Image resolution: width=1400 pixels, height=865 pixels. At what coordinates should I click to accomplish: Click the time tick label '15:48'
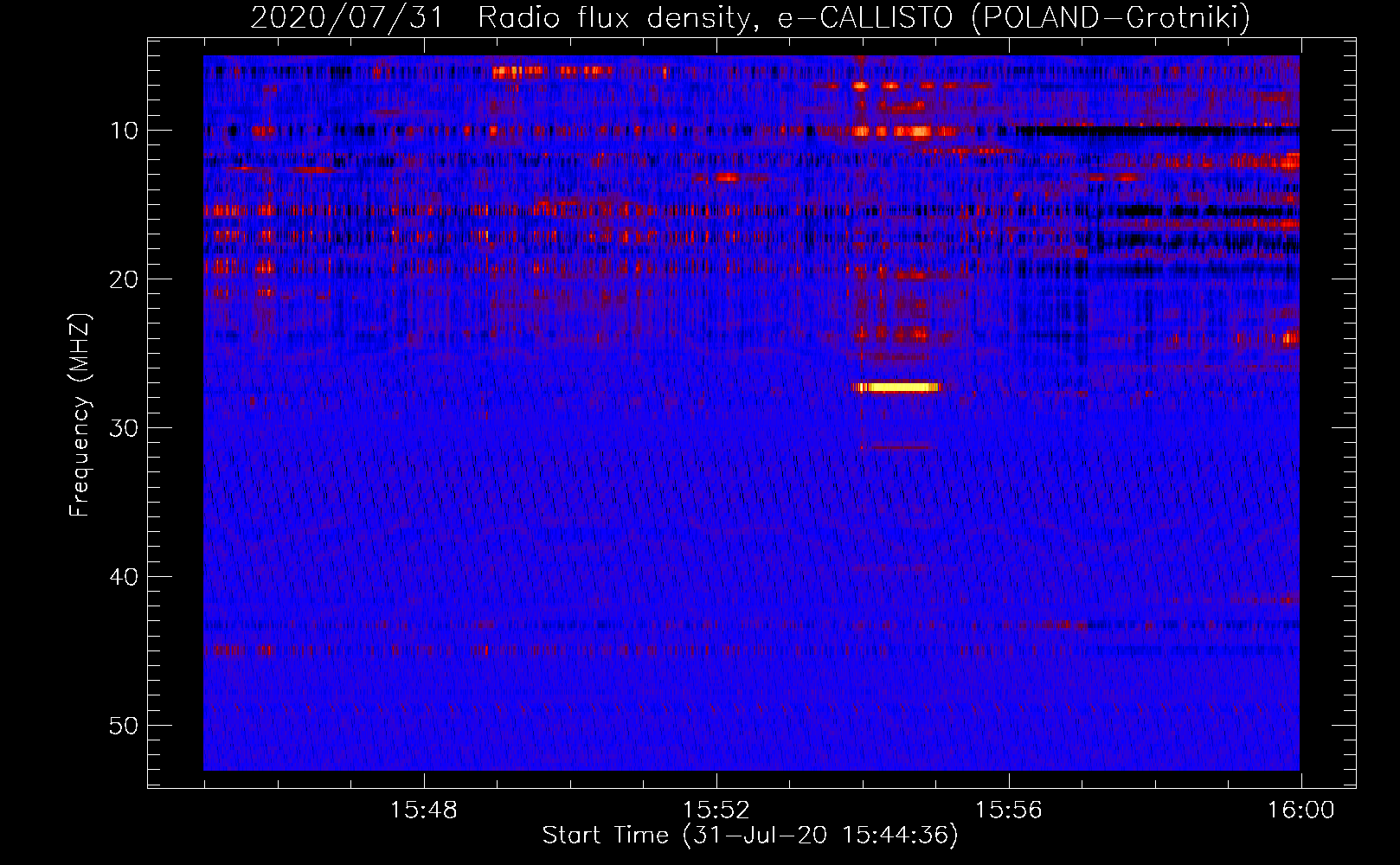tap(423, 811)
